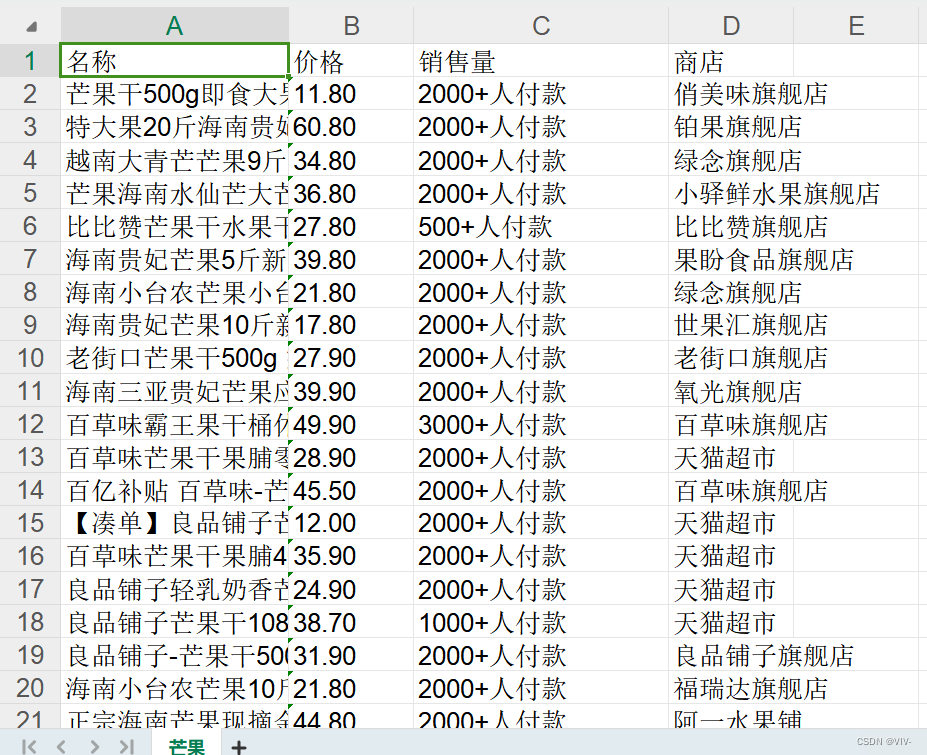This screenshot has height=755, width=927.
Task: Add a new sheet with plus
Action: tap(239, 747)
